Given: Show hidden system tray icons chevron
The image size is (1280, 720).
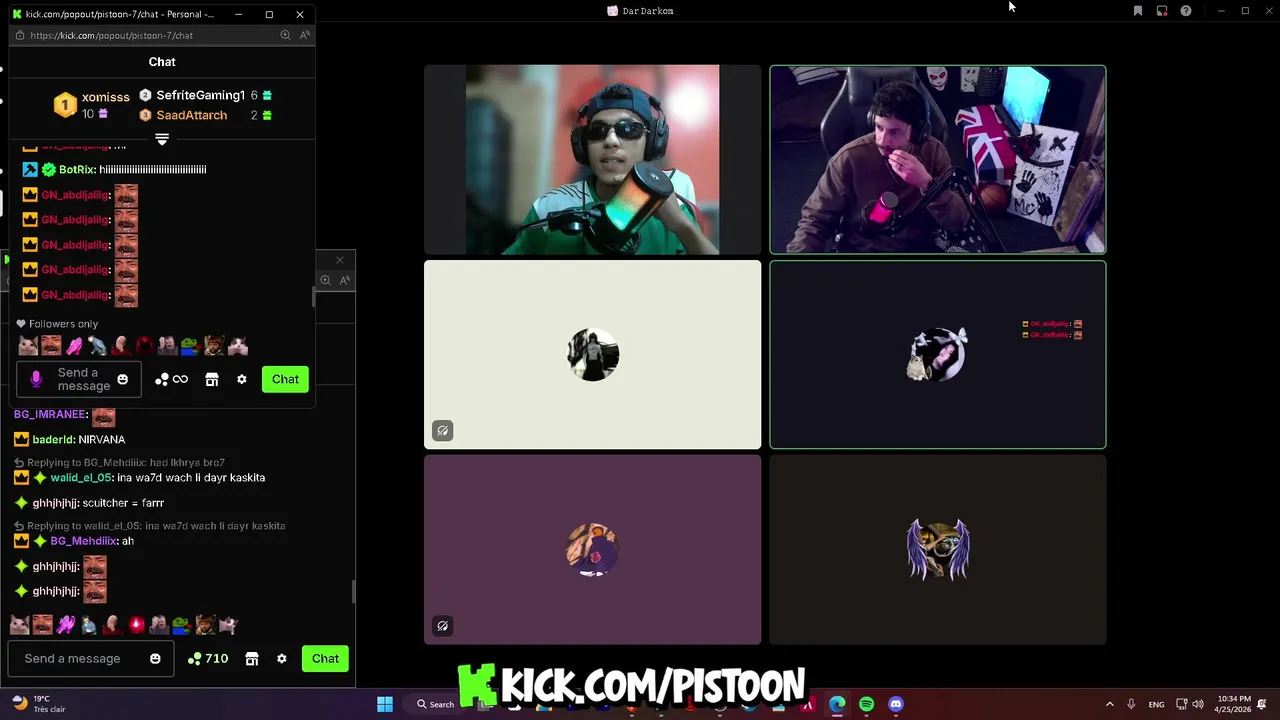Looking at the screenshot, I should [1109, 704].
